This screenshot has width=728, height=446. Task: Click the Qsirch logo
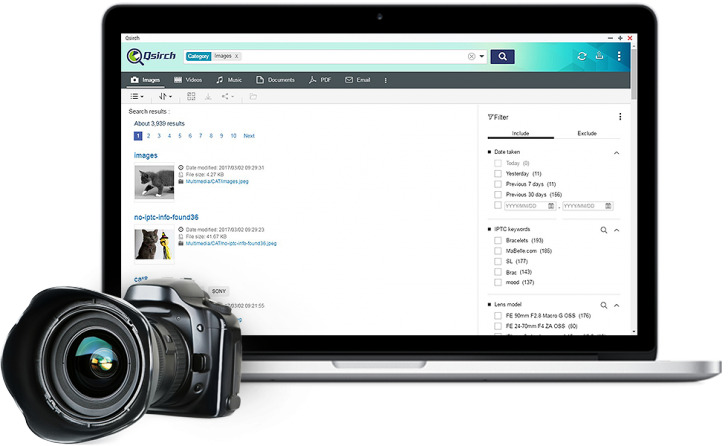coord(152,57)
